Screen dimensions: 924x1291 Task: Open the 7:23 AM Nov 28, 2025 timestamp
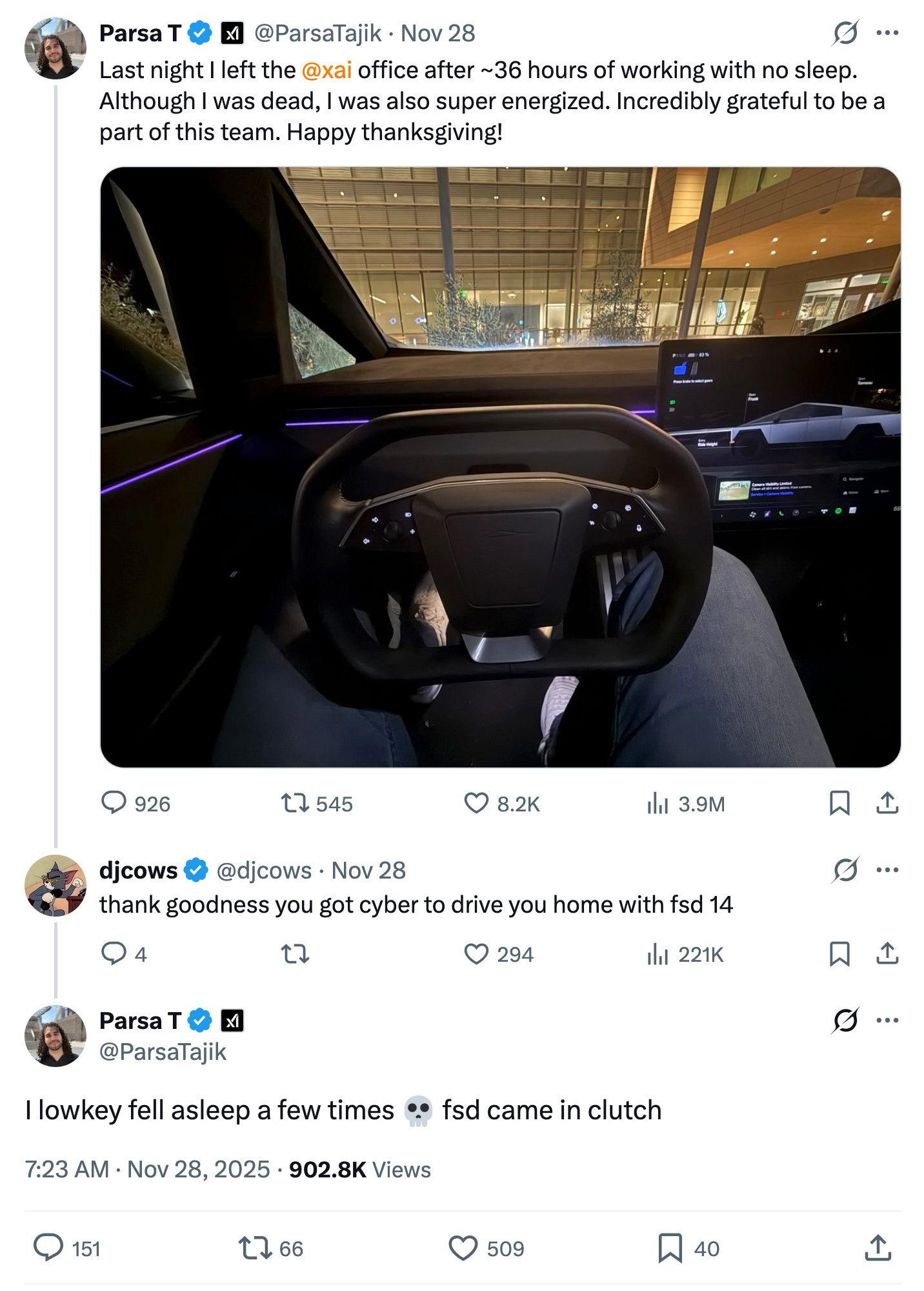click(147, 1169)
